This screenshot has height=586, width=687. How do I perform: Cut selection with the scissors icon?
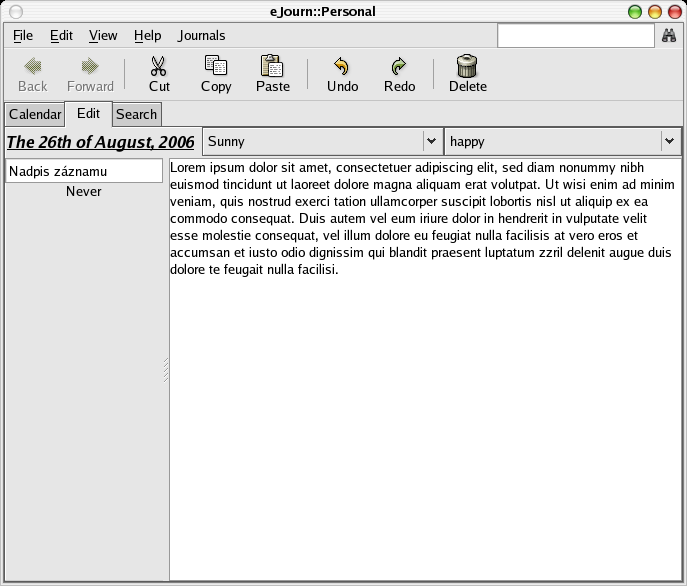159,66
